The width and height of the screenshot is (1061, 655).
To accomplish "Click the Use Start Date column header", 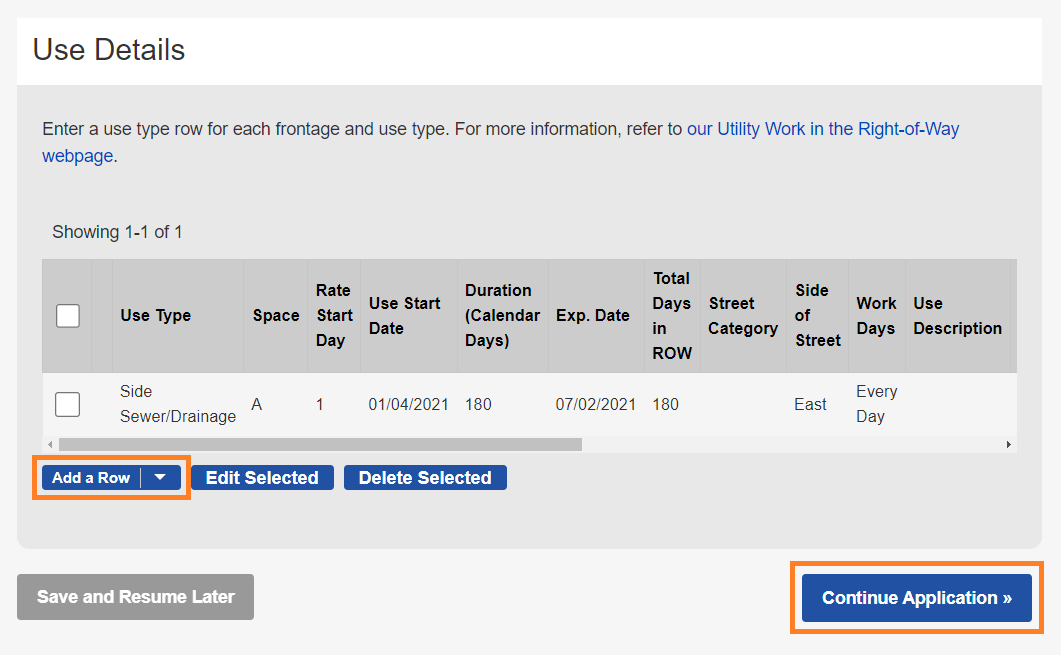I will pos(404,316).
